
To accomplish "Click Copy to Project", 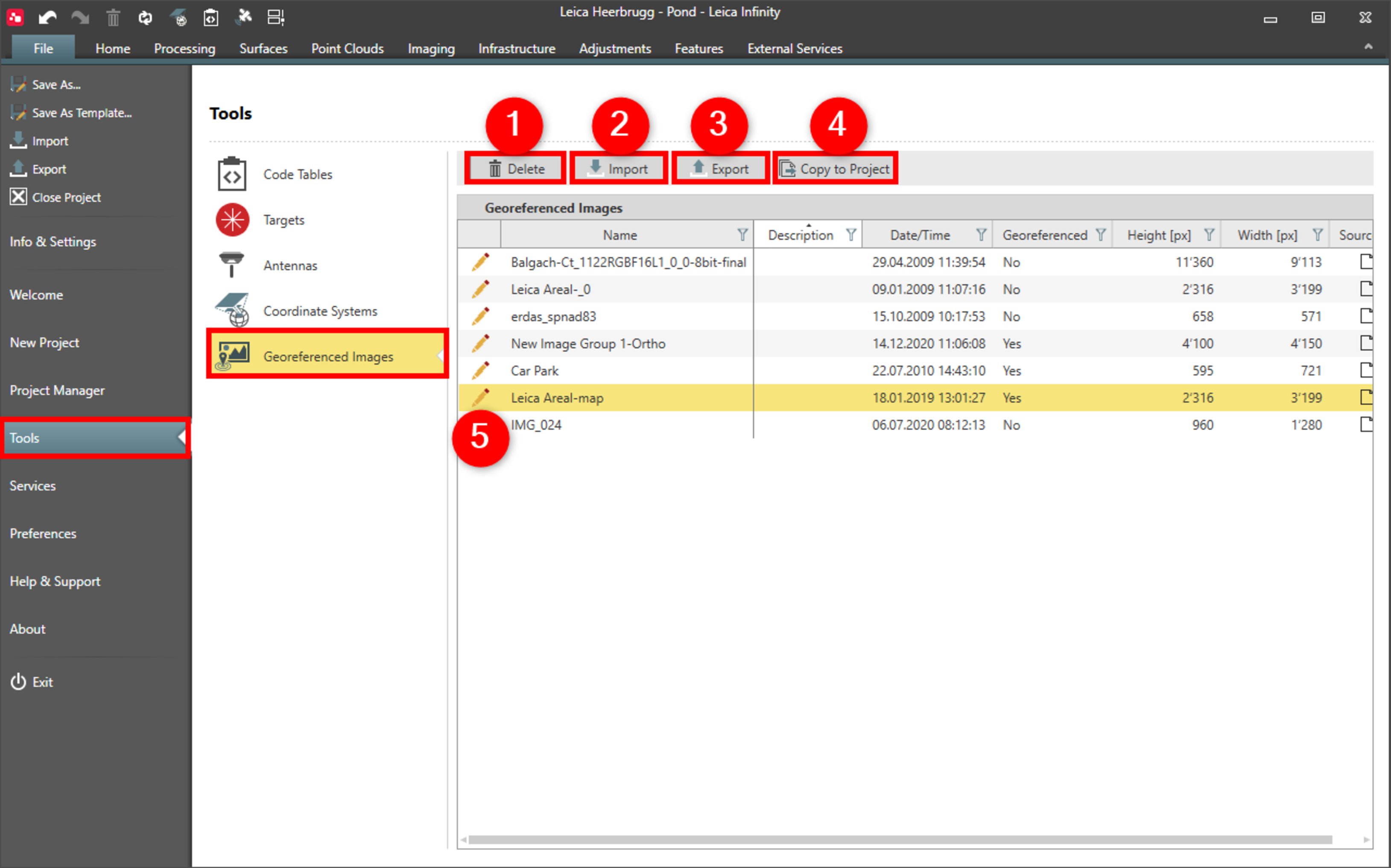I will click(x=835, y=169).
